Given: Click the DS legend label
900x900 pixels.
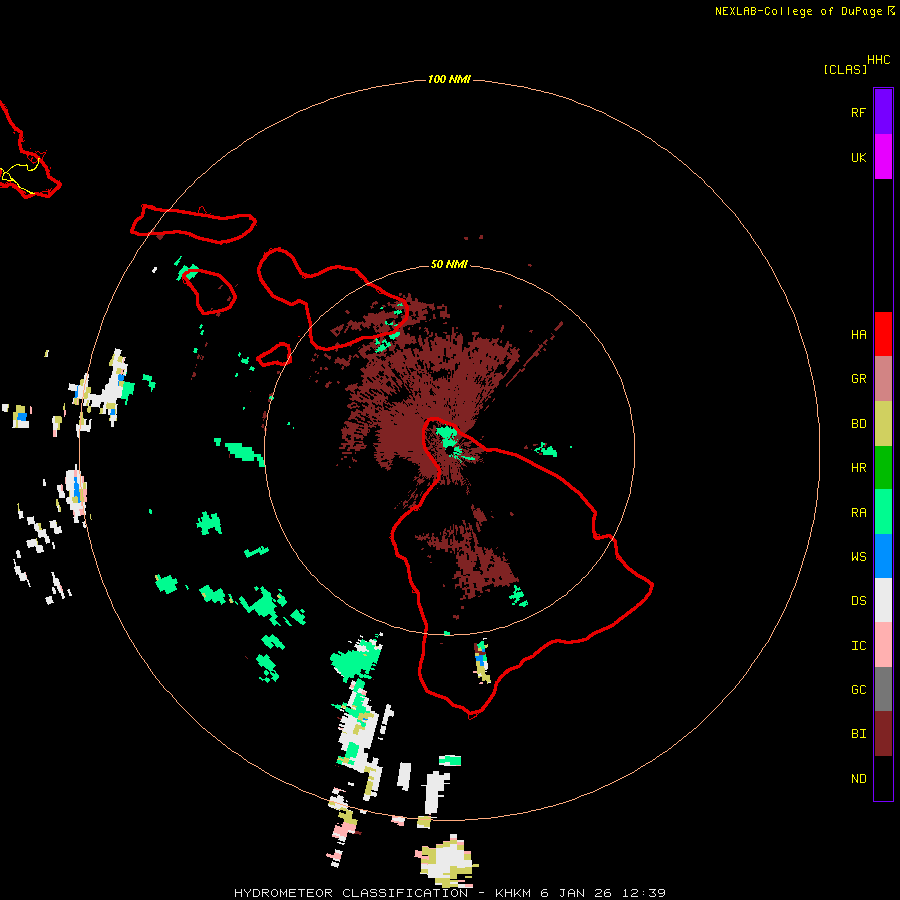Looking at the screenshot, I should [858, 601].
